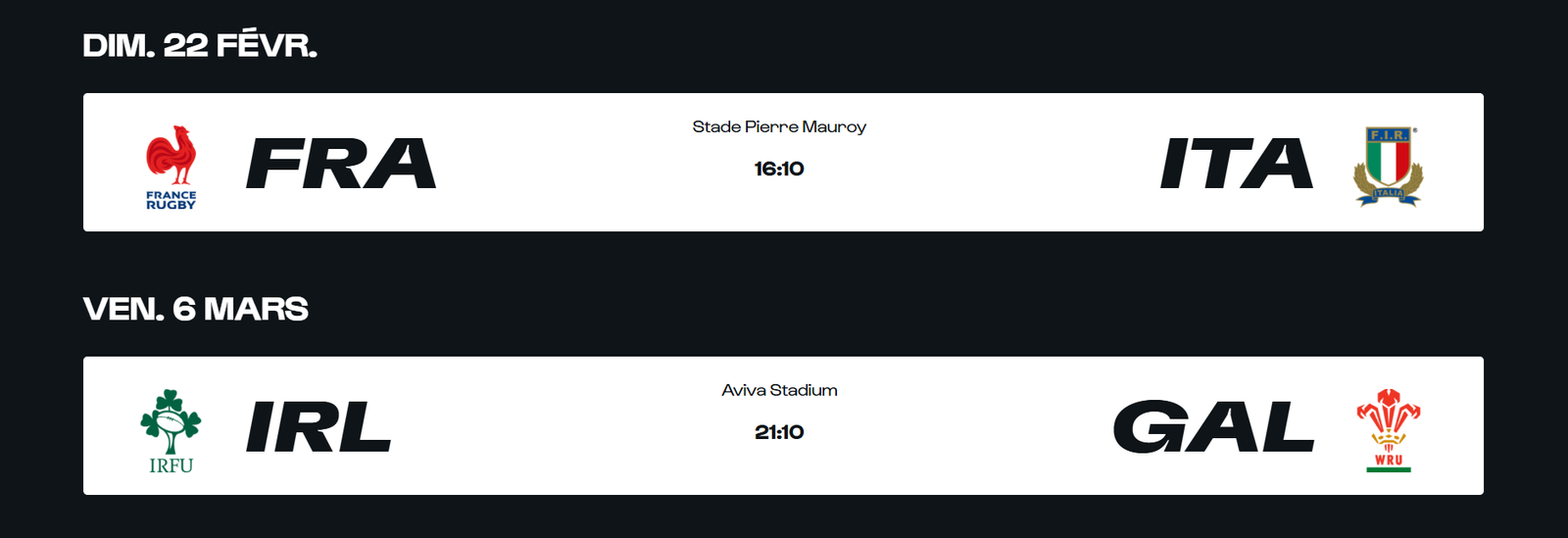This screenshot has height=538, width=1568.
Task: Click the VEN. 6 MARS date heading
Action: [196, 309]
